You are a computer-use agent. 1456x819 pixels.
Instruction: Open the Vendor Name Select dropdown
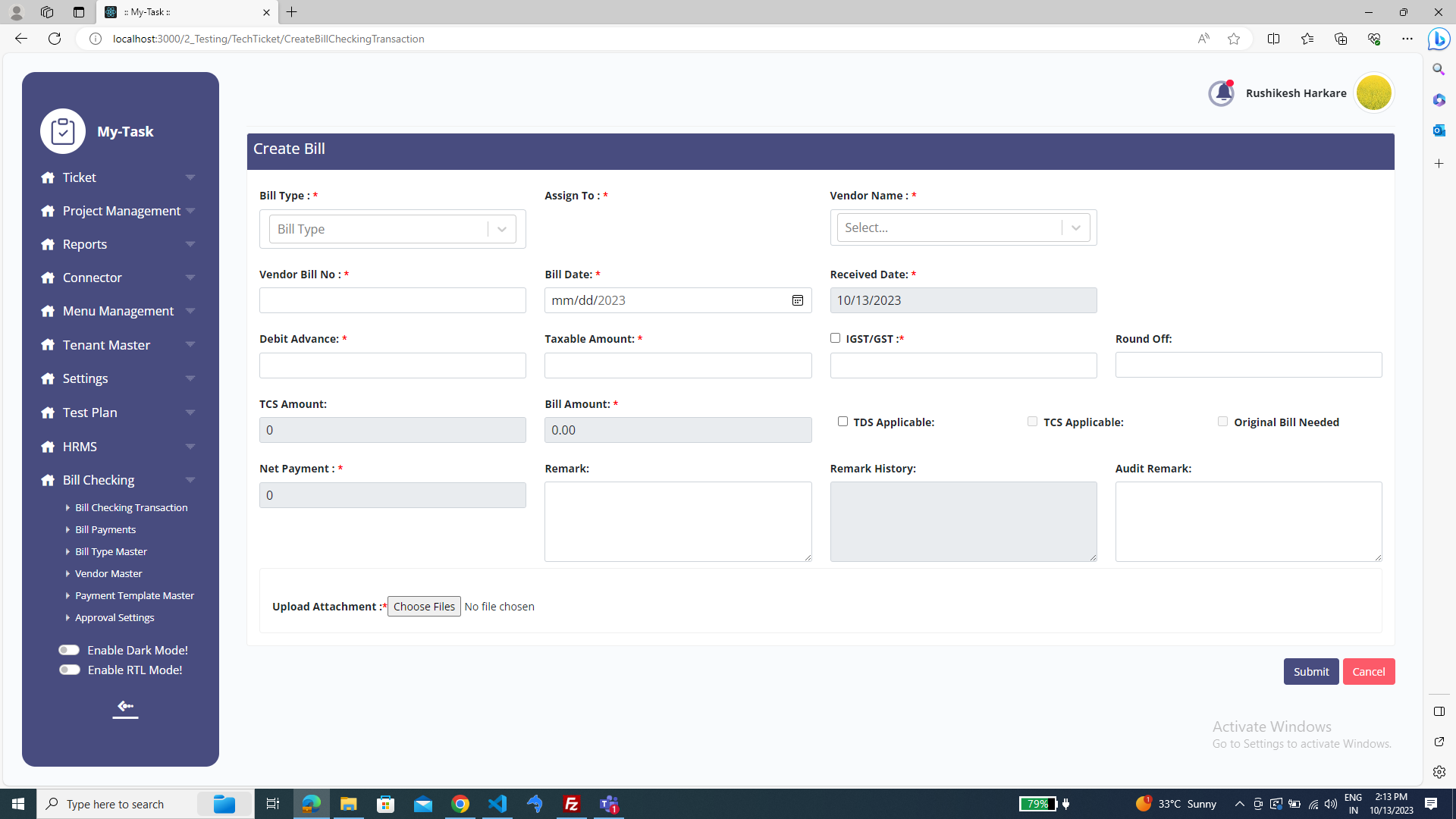pos(963,227)
